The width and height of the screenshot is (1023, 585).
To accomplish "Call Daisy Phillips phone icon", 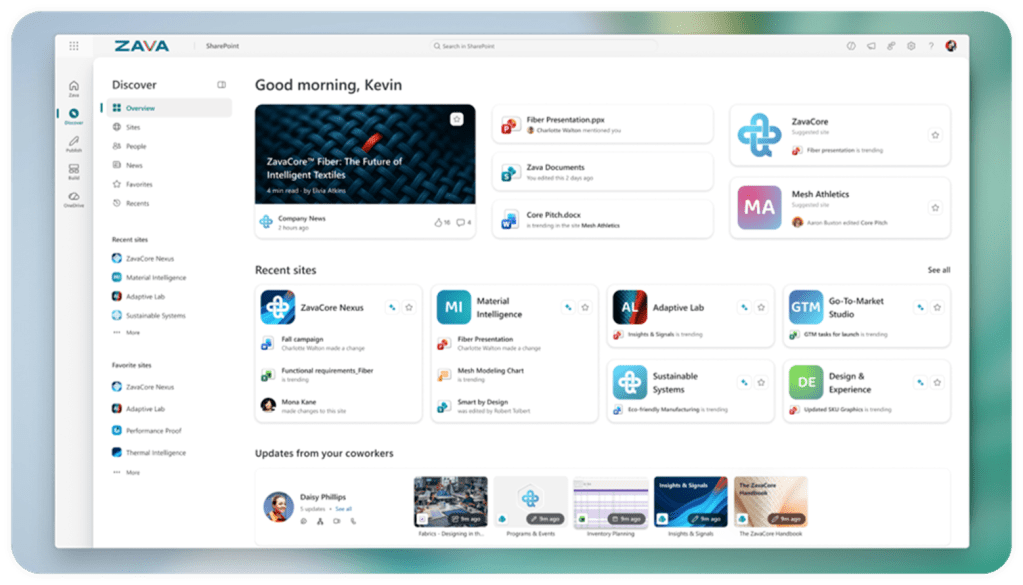I will coord(353,521).
